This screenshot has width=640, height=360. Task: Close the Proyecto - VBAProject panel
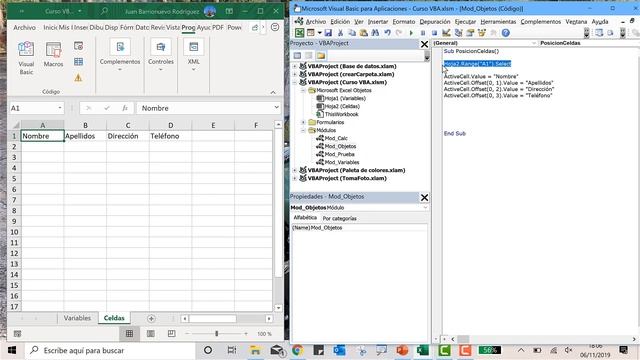pos(424,44)
